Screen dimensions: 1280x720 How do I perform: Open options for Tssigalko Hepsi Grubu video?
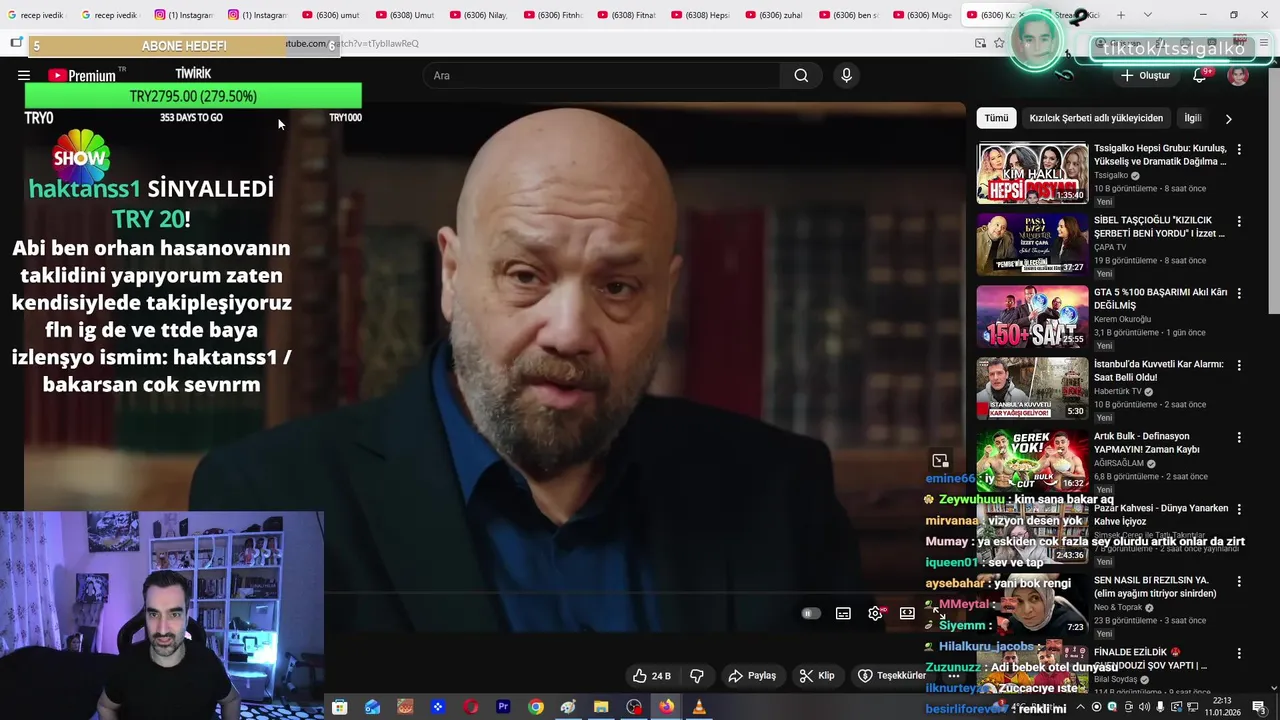tap(1239, 149)
